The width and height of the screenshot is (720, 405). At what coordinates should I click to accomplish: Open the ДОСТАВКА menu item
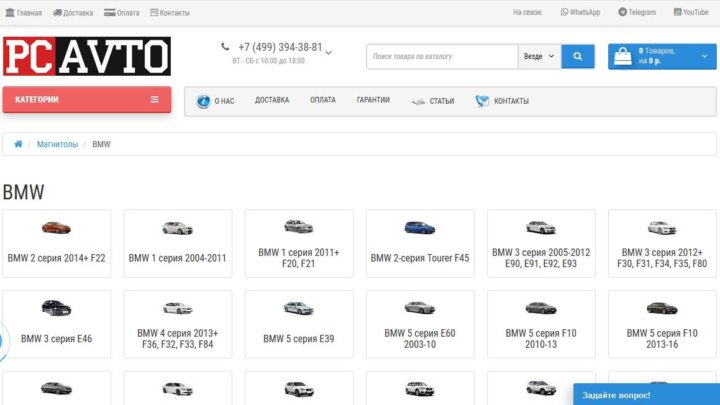click(272, 100)
